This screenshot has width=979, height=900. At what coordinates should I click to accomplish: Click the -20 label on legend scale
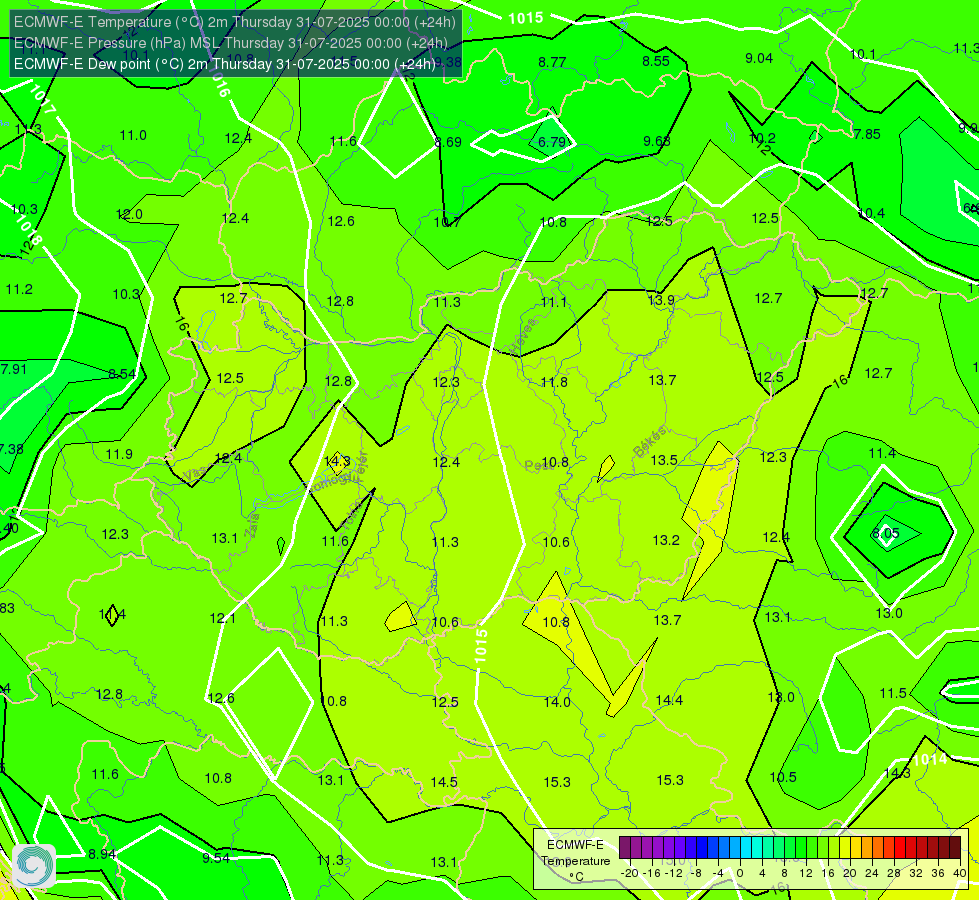[x=630, y=873]
